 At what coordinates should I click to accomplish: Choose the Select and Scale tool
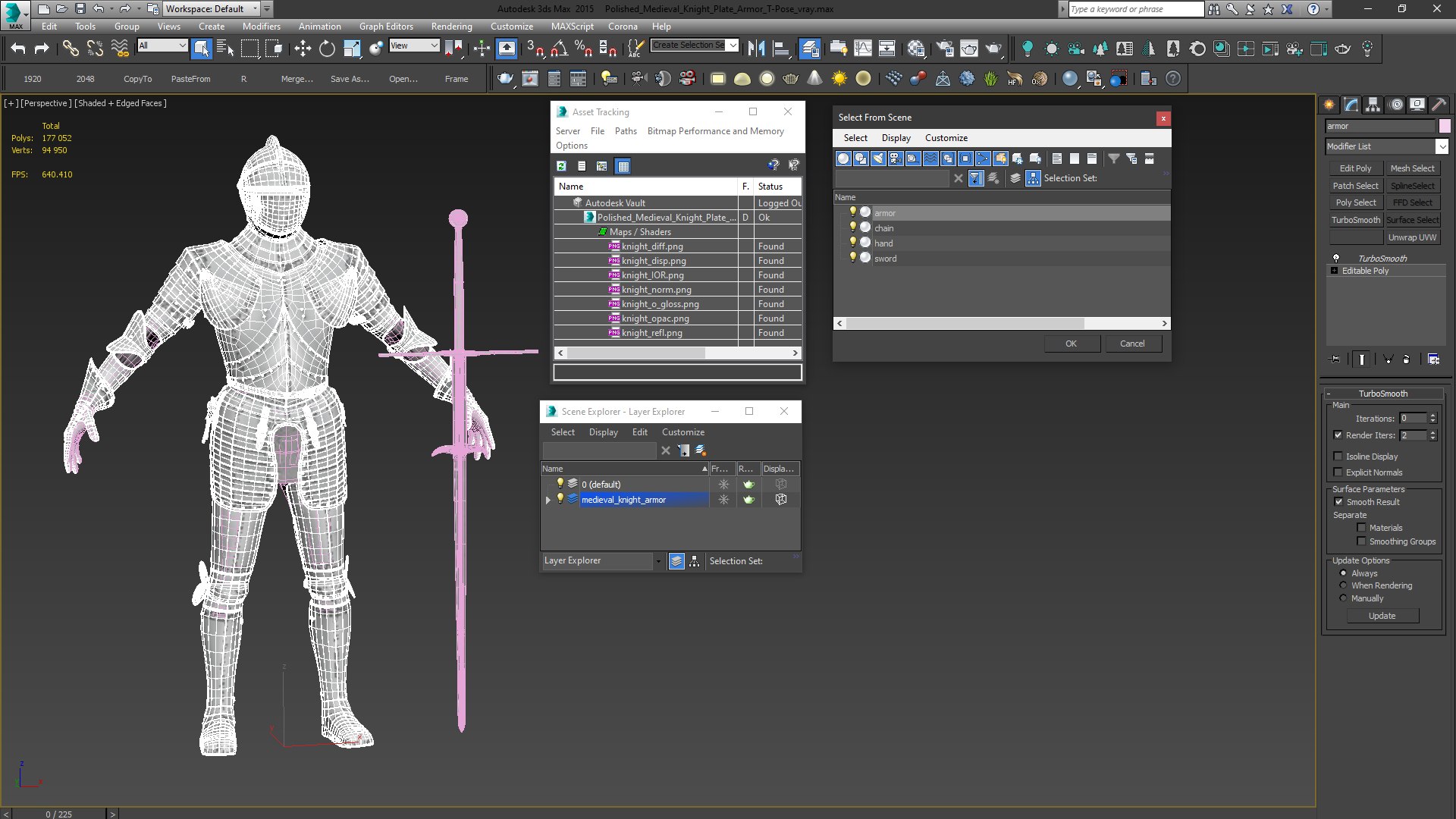(x=352, y=49)
